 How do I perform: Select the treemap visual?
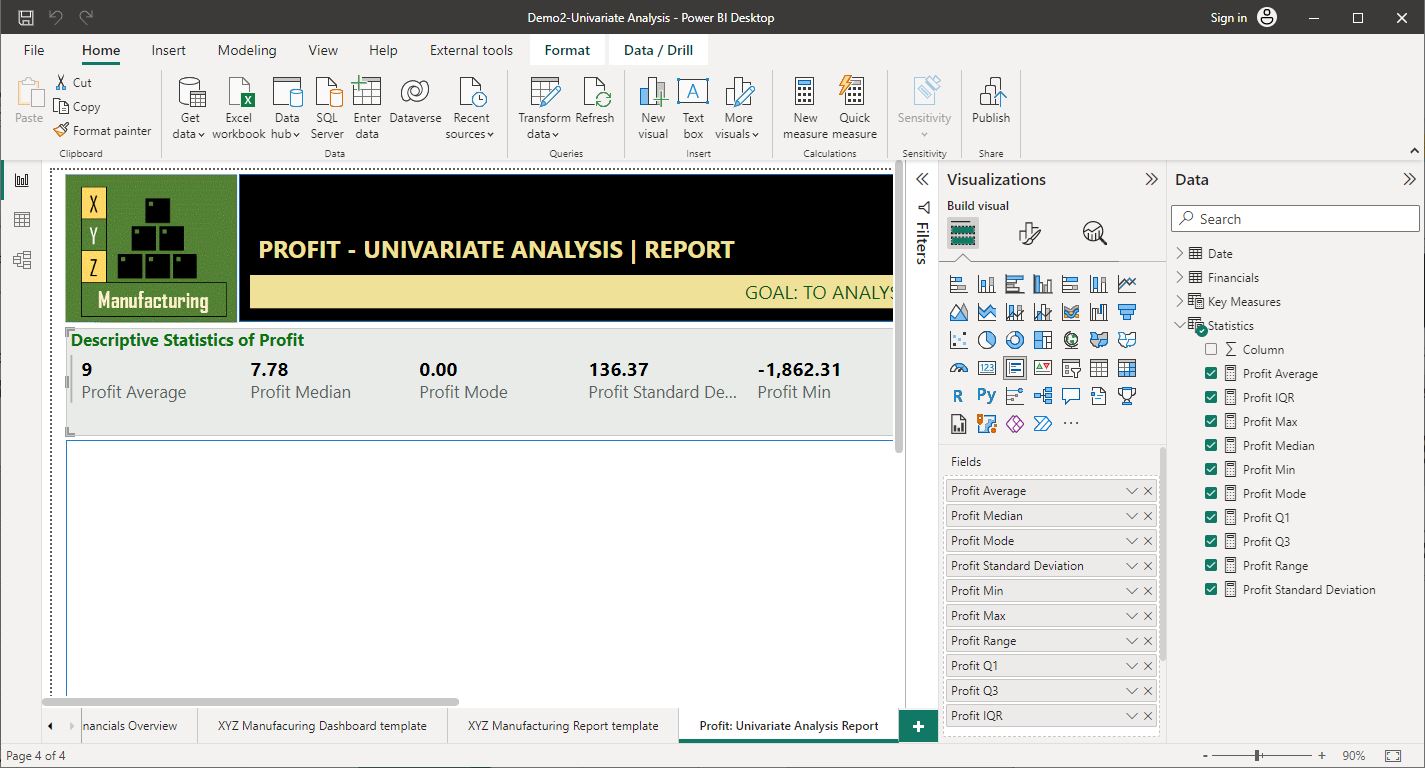[x=1042, y=340]
